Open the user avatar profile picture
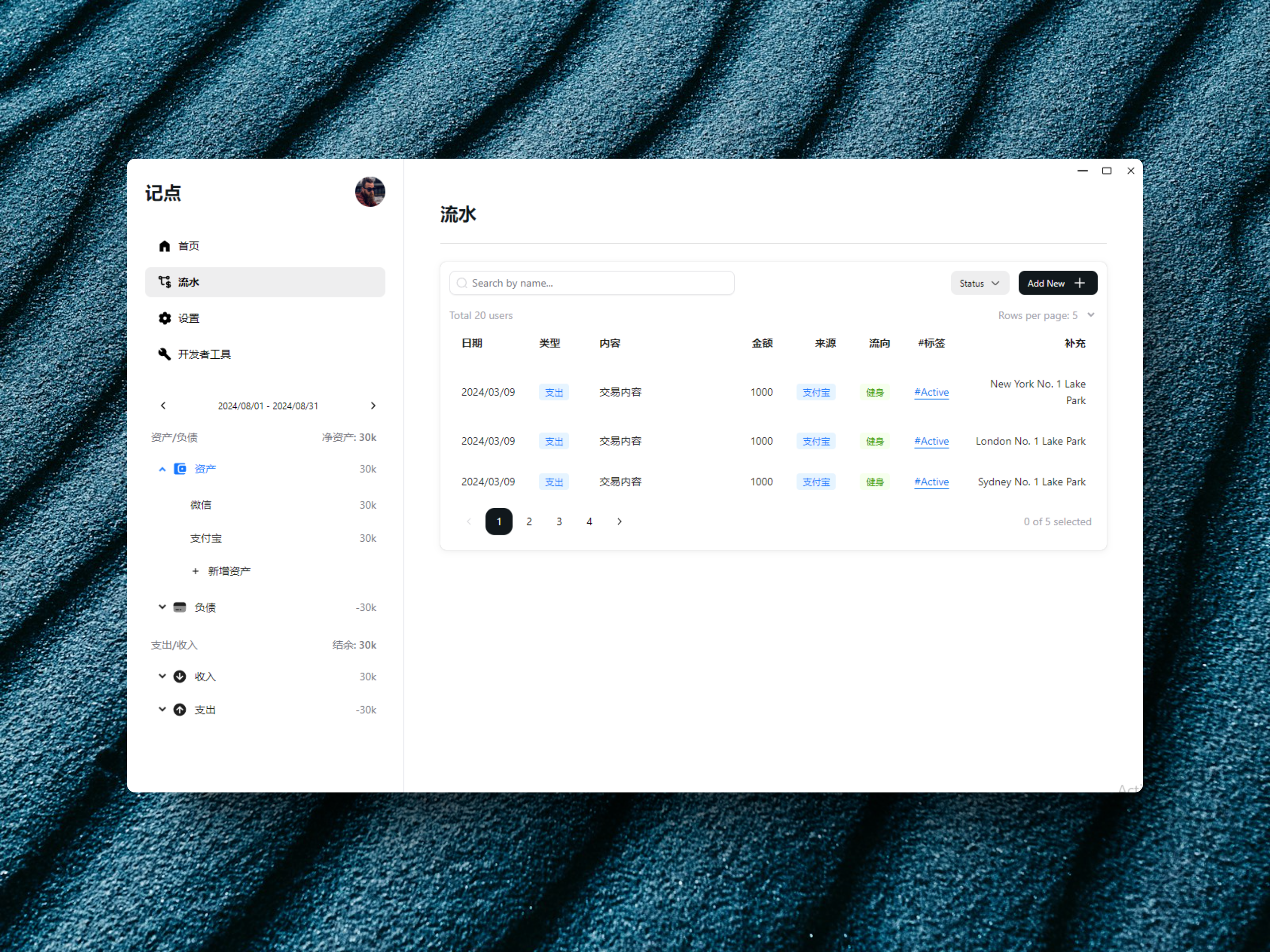This screenshot has height=952, width=1270. point(370,192)
